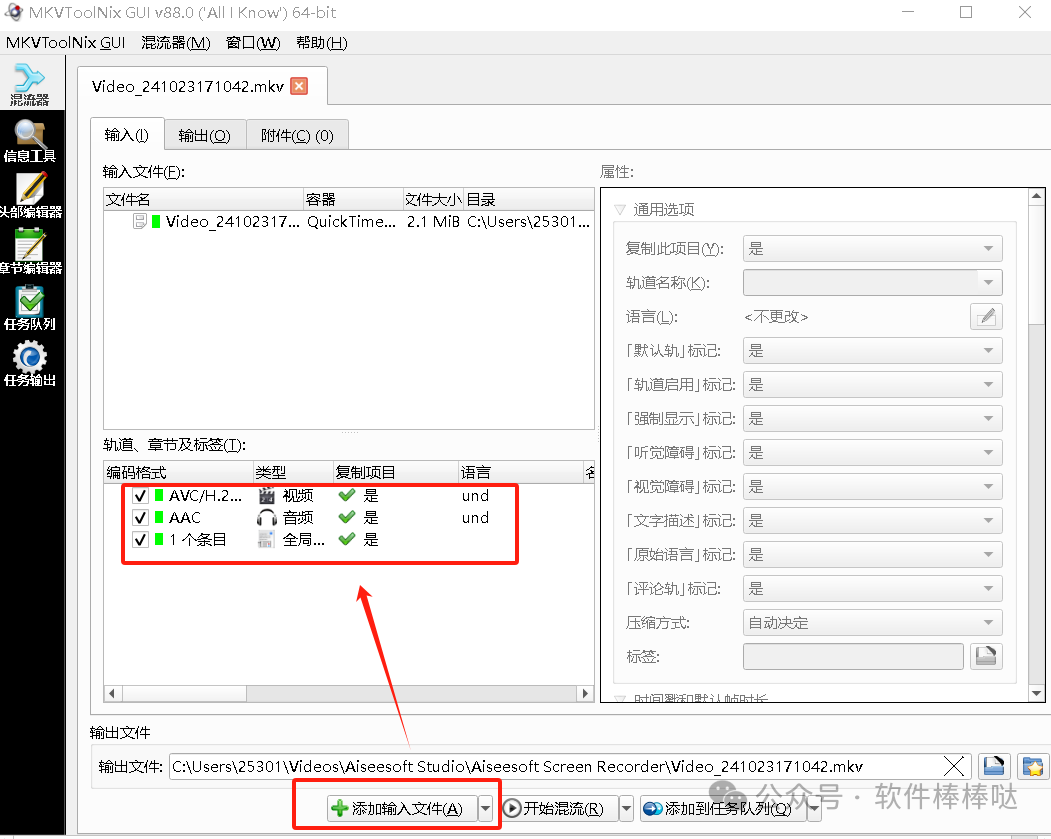Open the 信息工具 info tool
The width and height of the screenshot is (1051, 839).
click(x=30, y=140)
